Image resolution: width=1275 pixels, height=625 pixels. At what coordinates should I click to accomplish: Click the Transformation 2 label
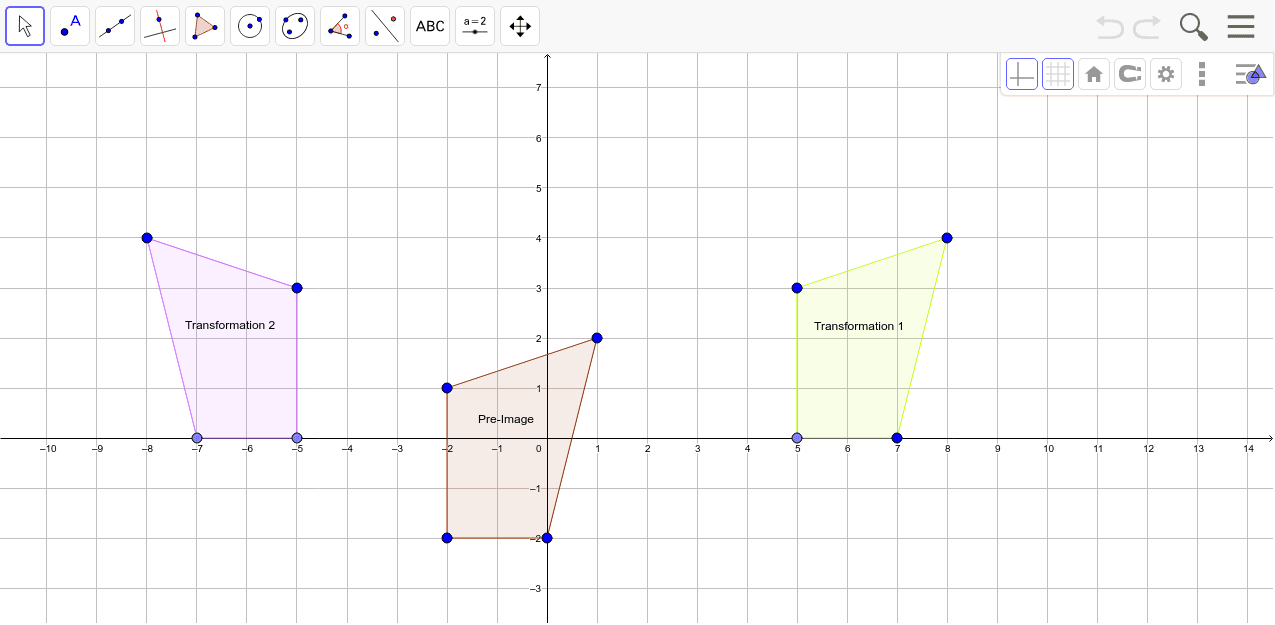click(230, 325)
